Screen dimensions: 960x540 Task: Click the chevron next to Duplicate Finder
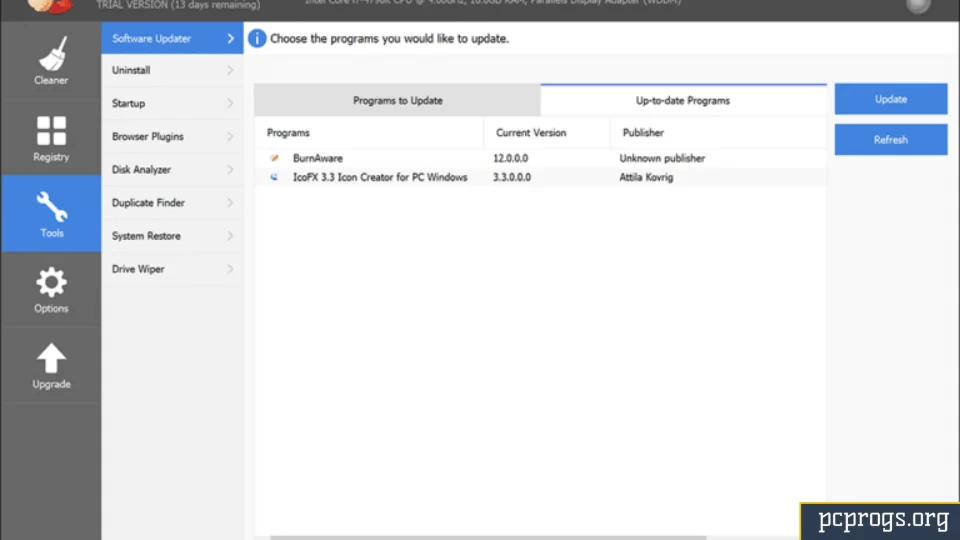pyautogui.click(x=231, y=203)
